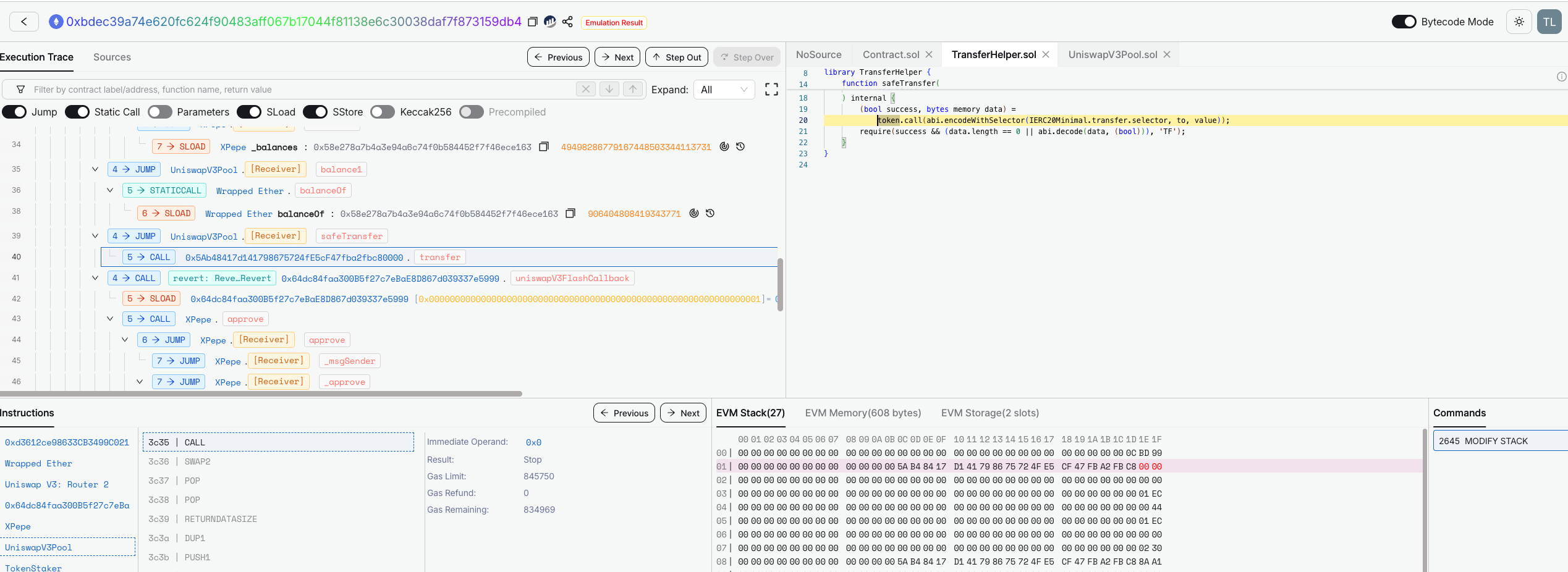Click the Step Out button
The height and width of the screenshot is (572, 1568).
pyautogui.click(x=677, y=57)
